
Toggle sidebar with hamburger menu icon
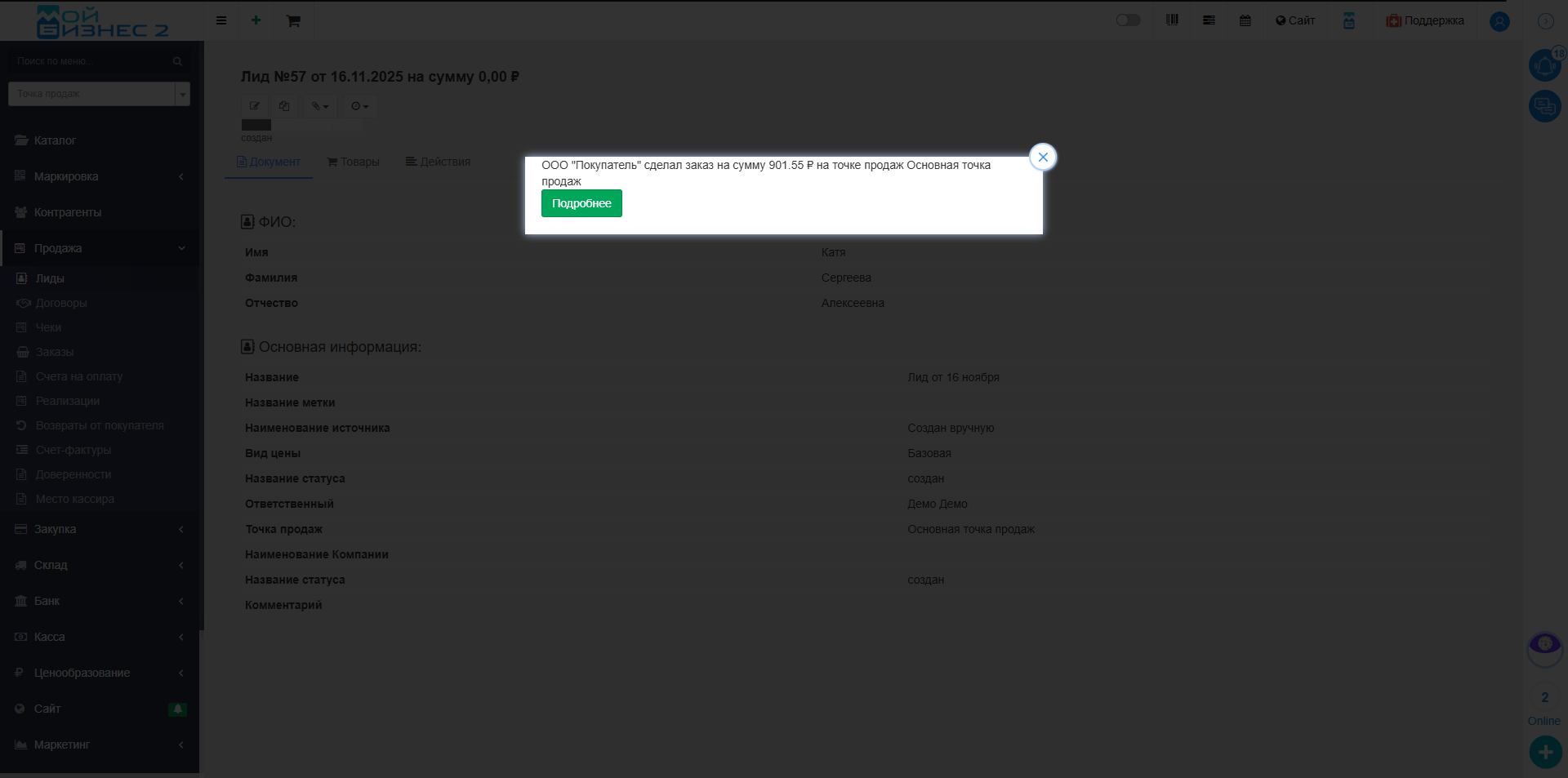[221, 20]
